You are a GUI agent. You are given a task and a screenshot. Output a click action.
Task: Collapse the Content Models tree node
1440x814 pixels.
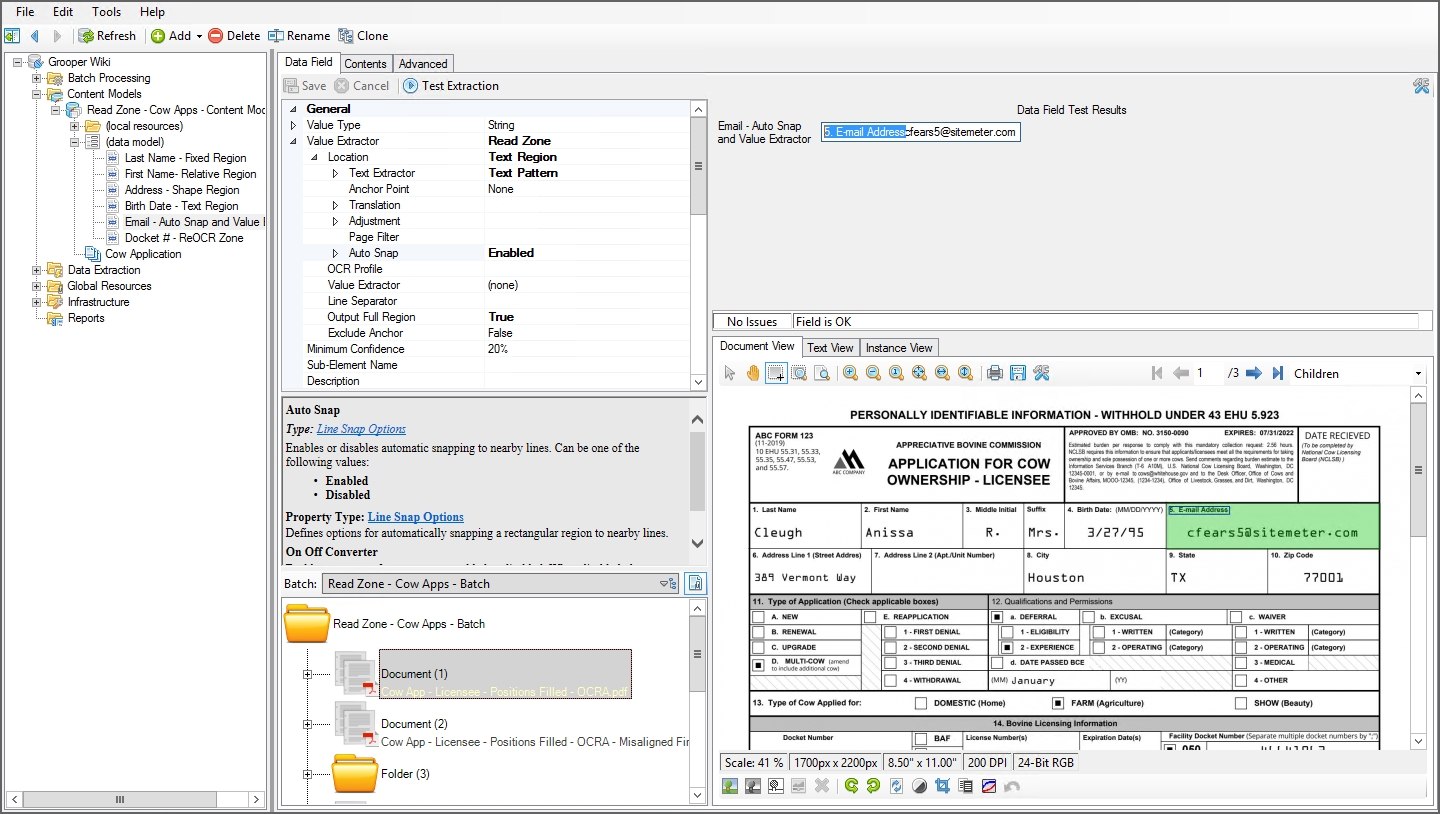[x=37, y=94]
